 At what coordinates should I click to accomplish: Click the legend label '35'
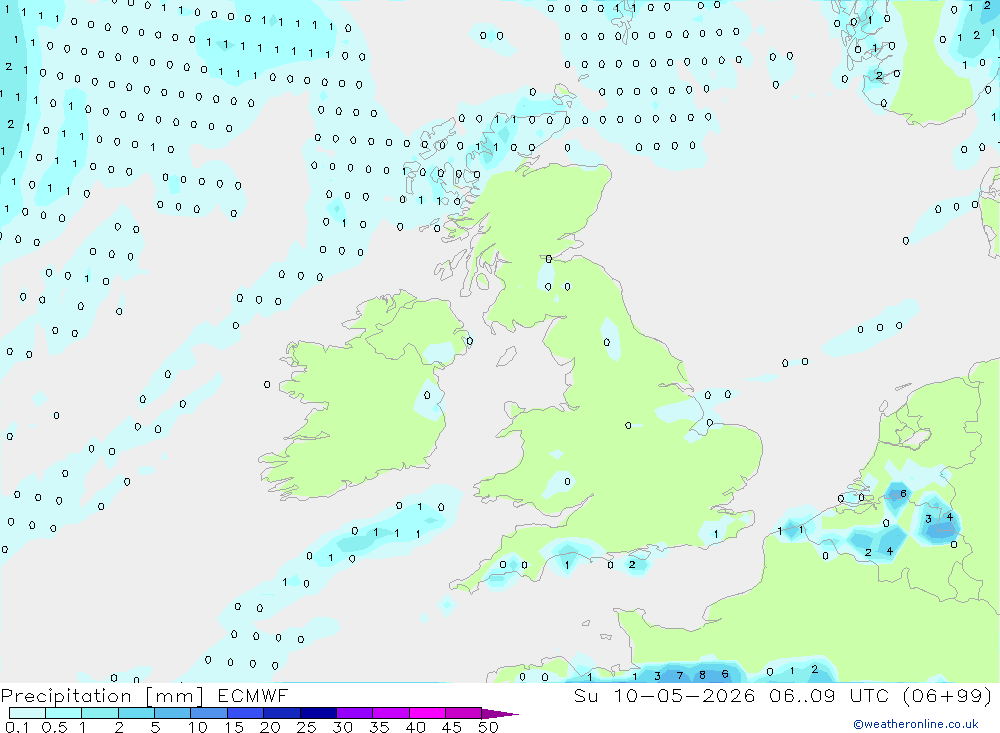(379, 727)
